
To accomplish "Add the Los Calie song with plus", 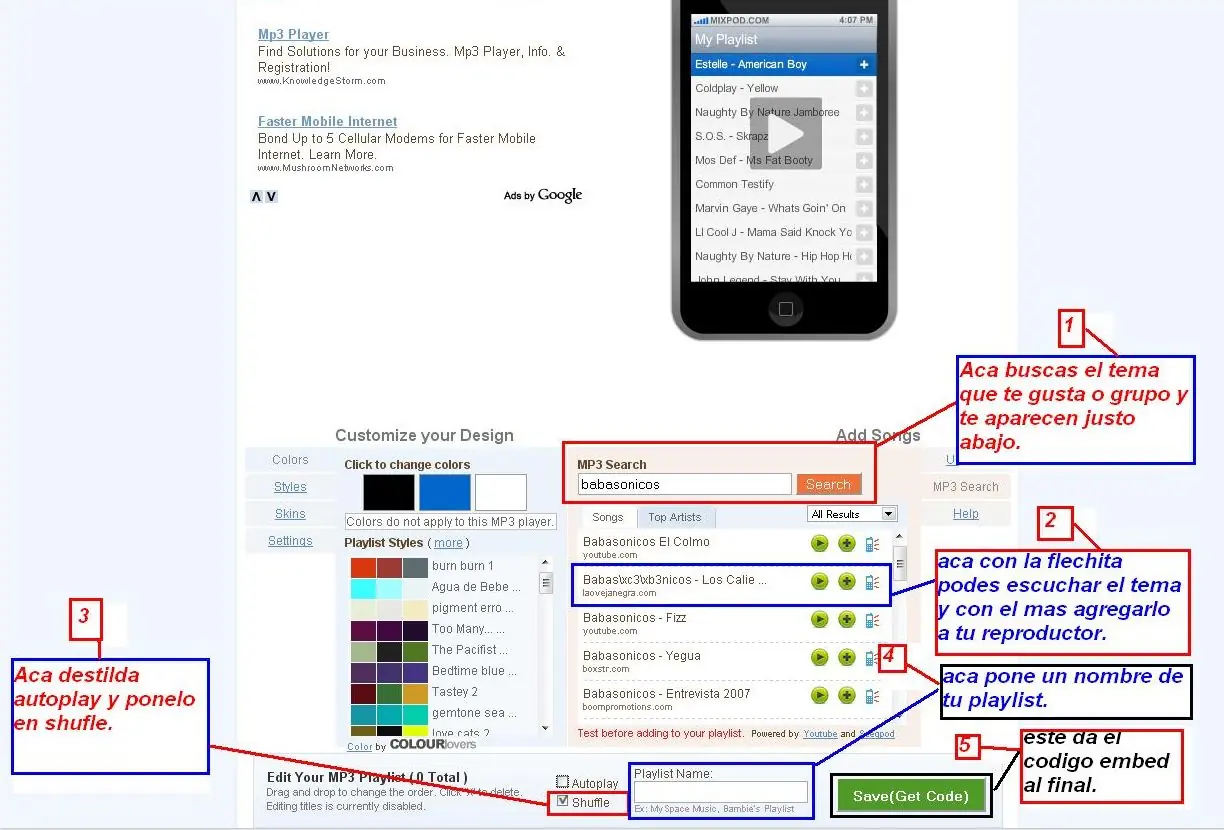I will 847,582.
